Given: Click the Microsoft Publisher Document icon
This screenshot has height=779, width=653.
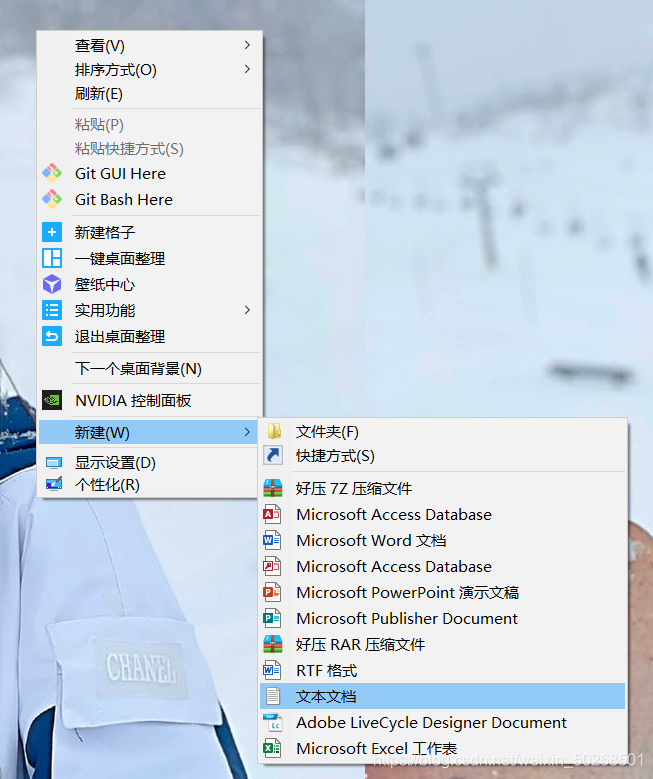Looking at the screenshot, I should click(x=272, y=618).
